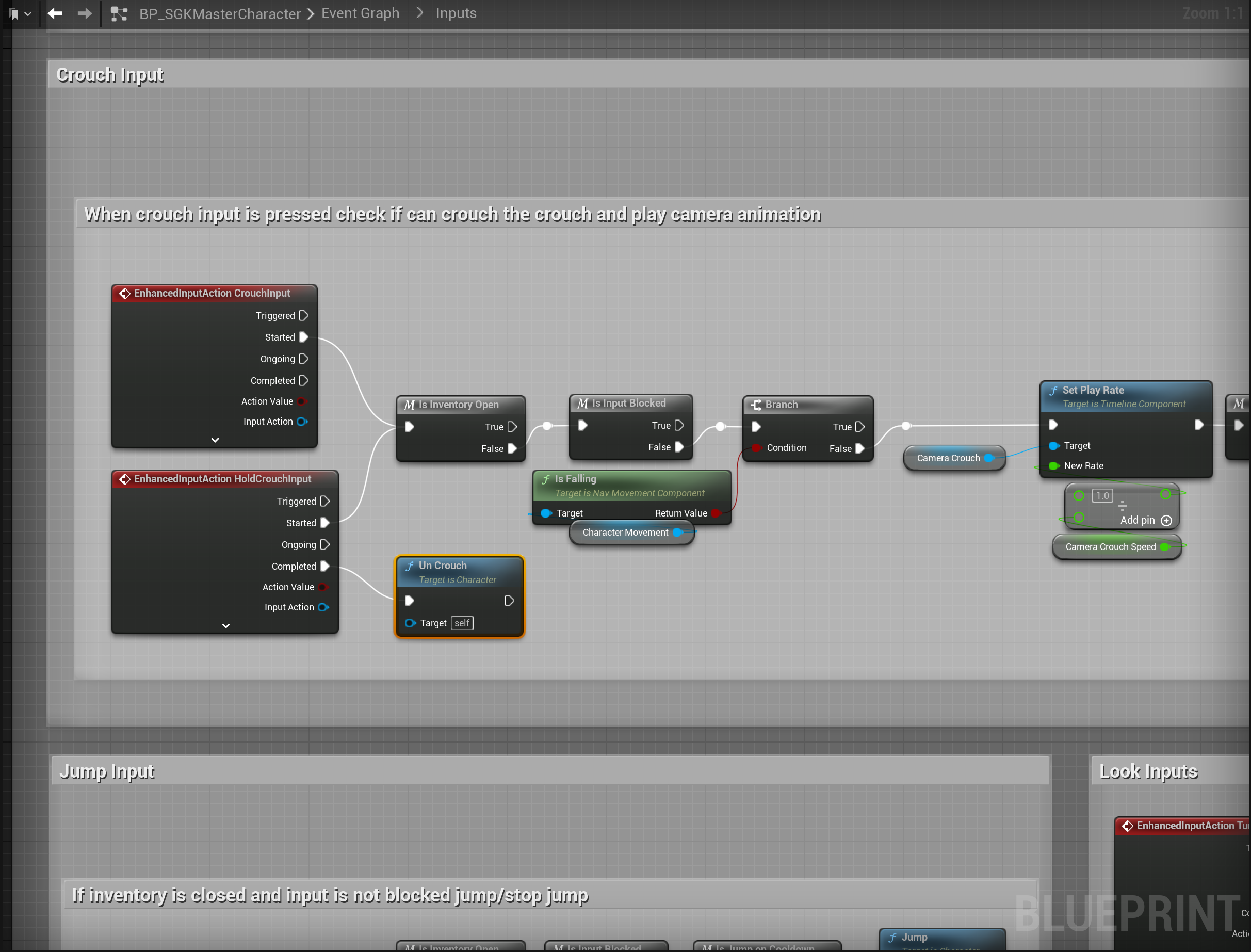
Task: Expand the EnhancedInputAction HoldCrouchInput node's hidden pins
Action: [225, 625]
